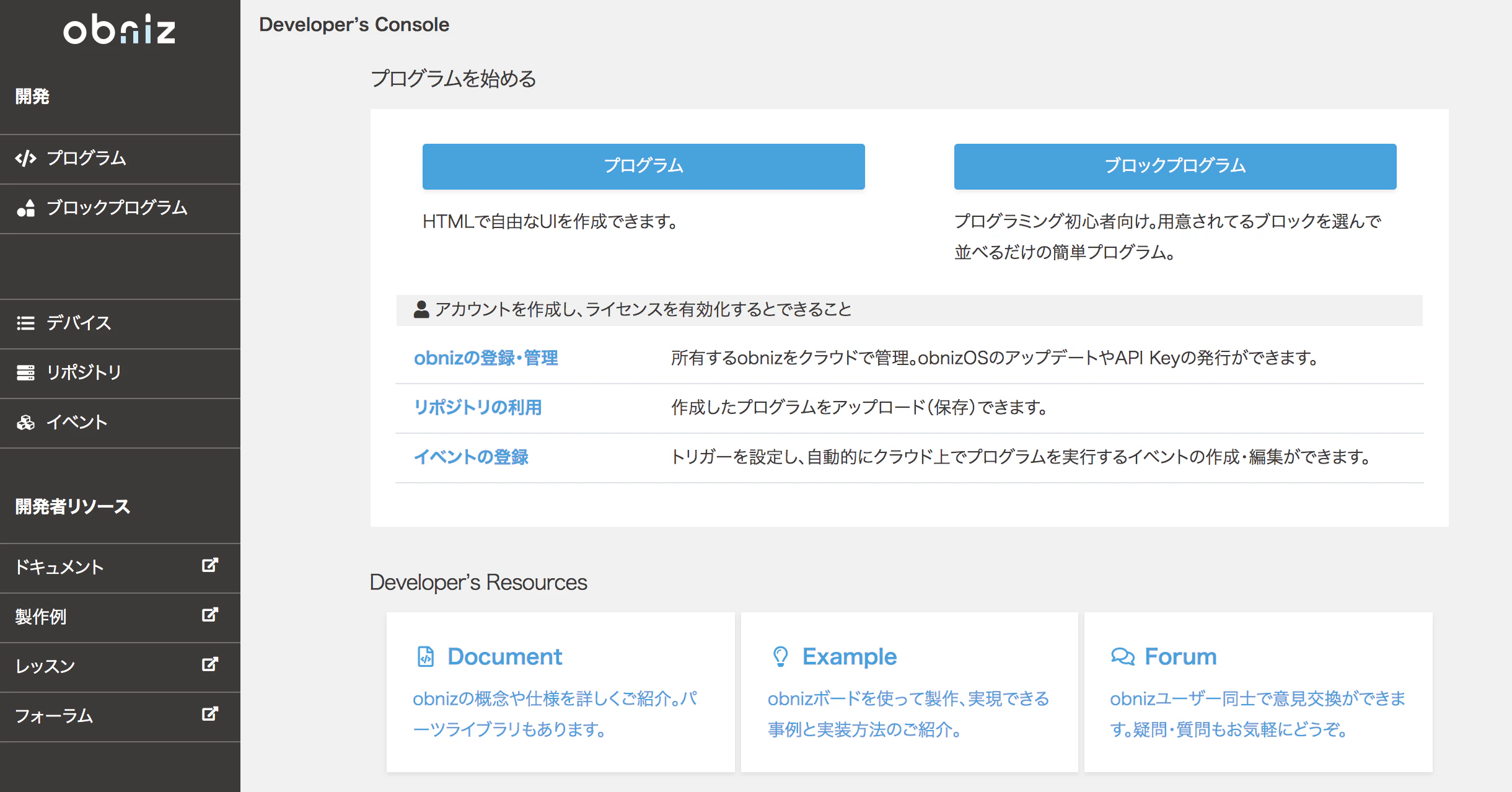Follow the obnizの登録・管理 link

[486, 358]
